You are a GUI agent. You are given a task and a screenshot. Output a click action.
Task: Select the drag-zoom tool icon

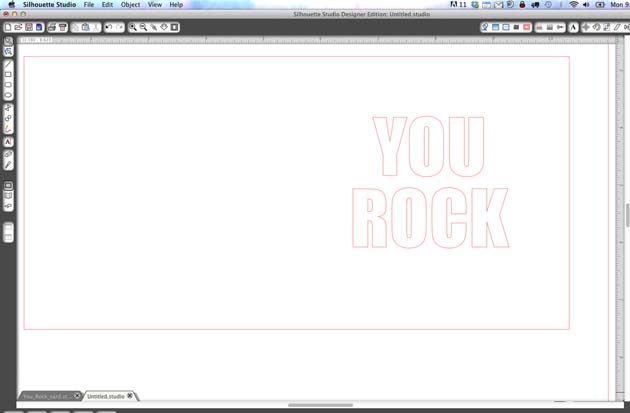tap(153, 27)
